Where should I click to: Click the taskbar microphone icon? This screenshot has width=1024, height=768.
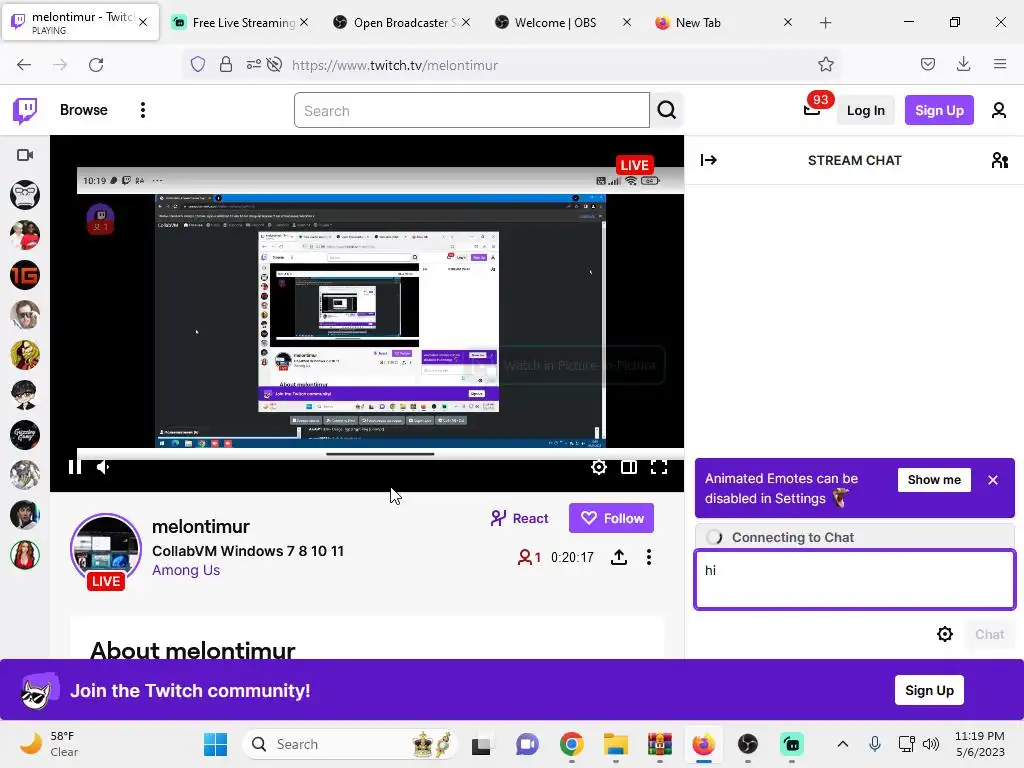pos(875,744)
